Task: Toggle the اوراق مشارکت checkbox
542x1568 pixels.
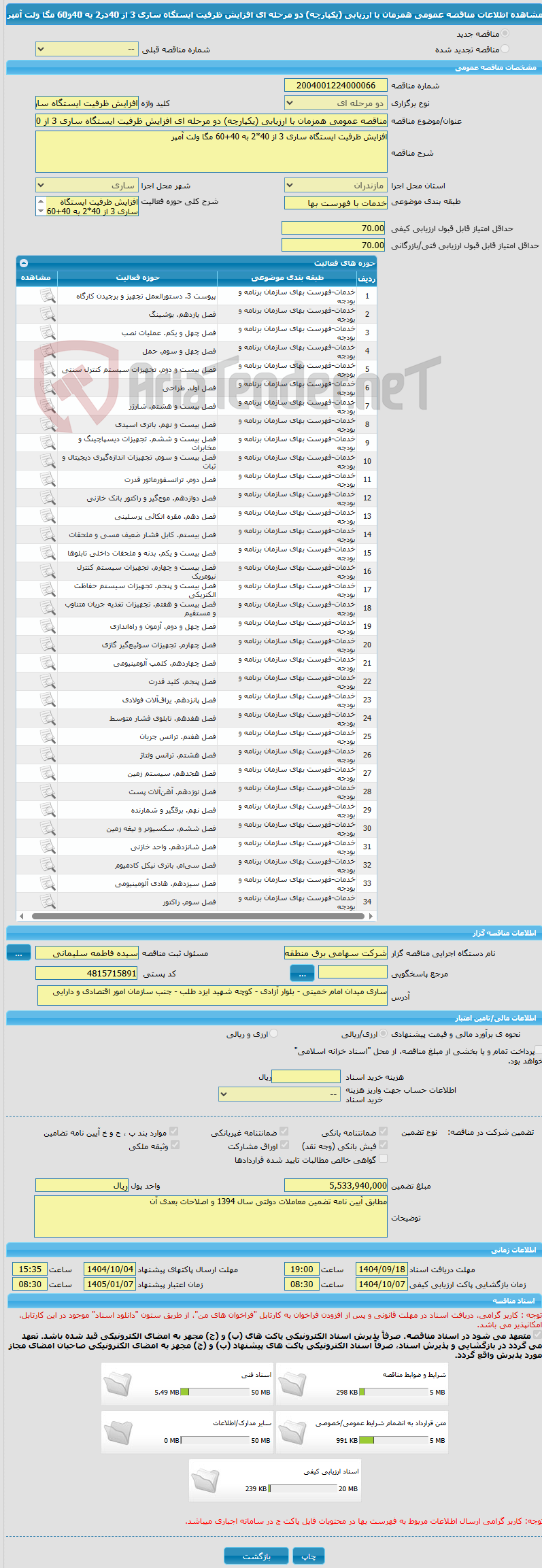Action: (x=284, y=1145)
